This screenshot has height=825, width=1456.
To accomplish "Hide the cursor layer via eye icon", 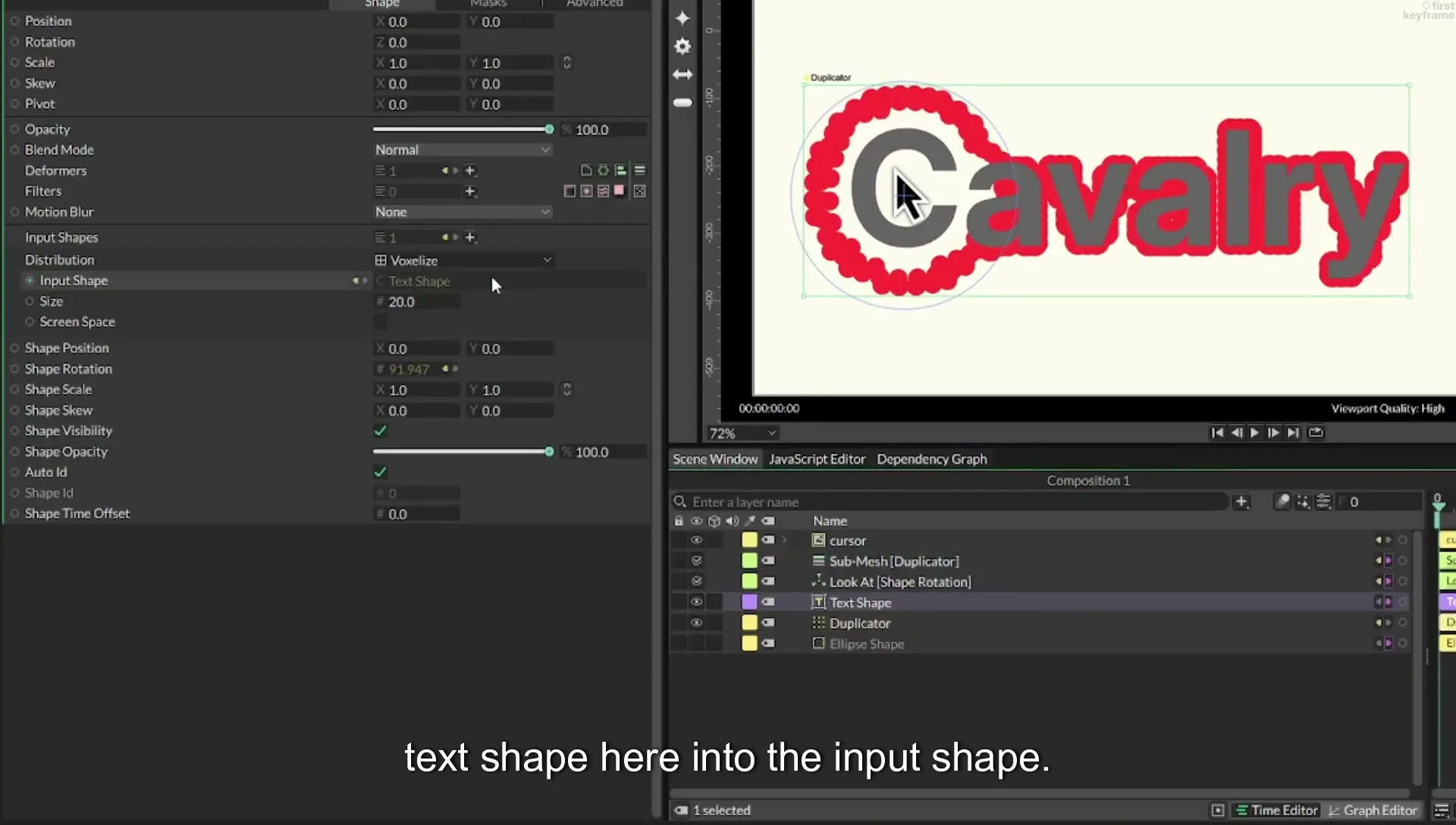I will [x=696, y=540].
